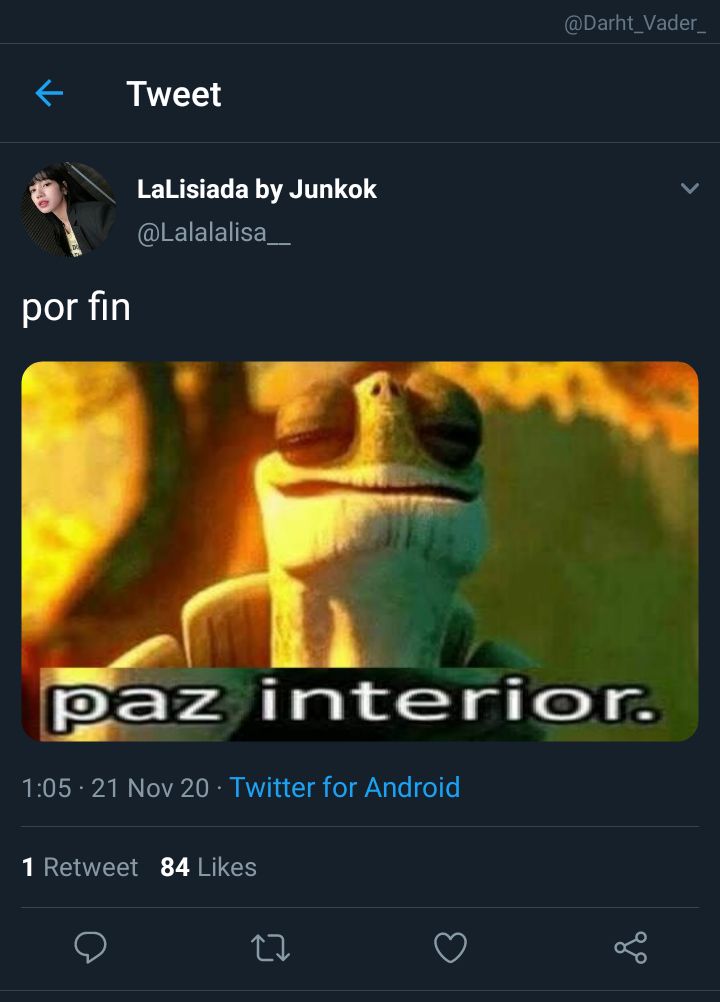Tap the back arrow icon
This screenshot has width=720, height=1002.
coord(49,93)
